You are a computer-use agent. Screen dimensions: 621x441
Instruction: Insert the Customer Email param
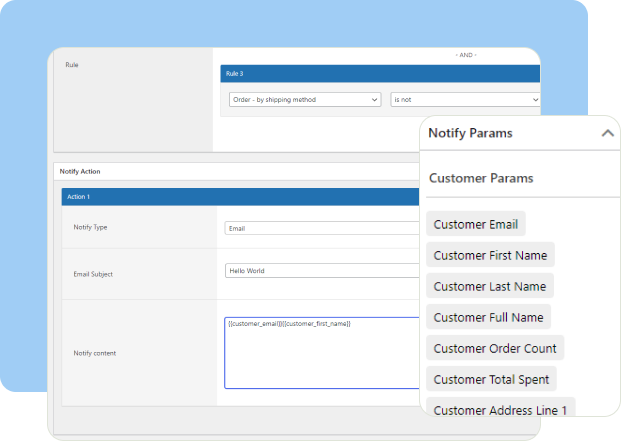(x=476, y=224)
